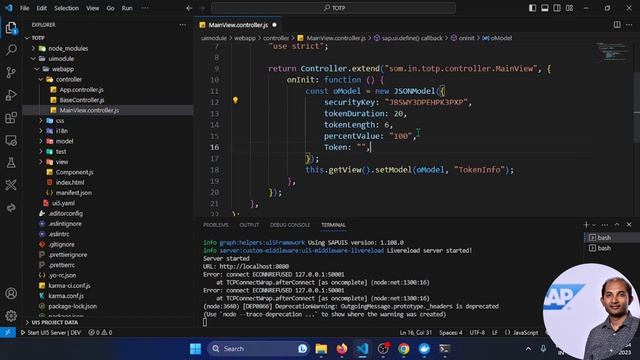The width and height of the screenshot is (640, 360).
Task: Open the Remote Explorer view
Action: tap(11, 140)
